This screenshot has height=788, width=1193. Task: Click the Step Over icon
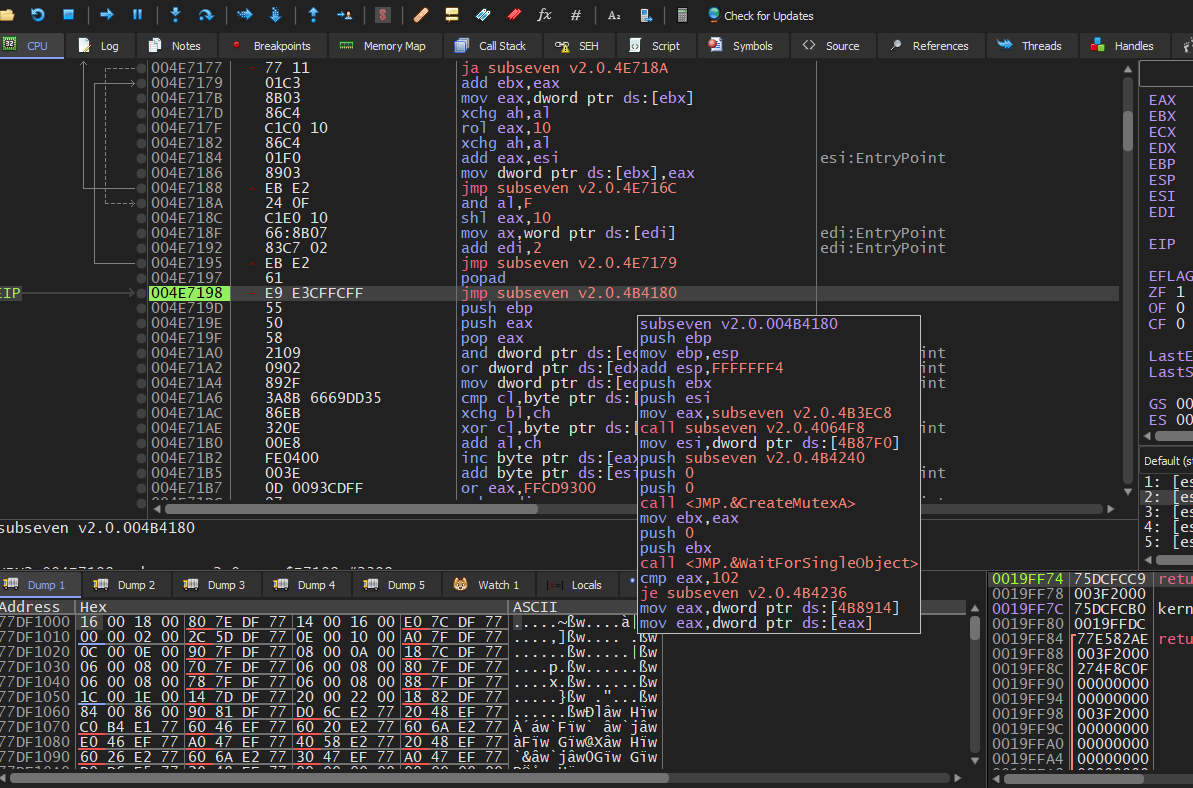206,15
